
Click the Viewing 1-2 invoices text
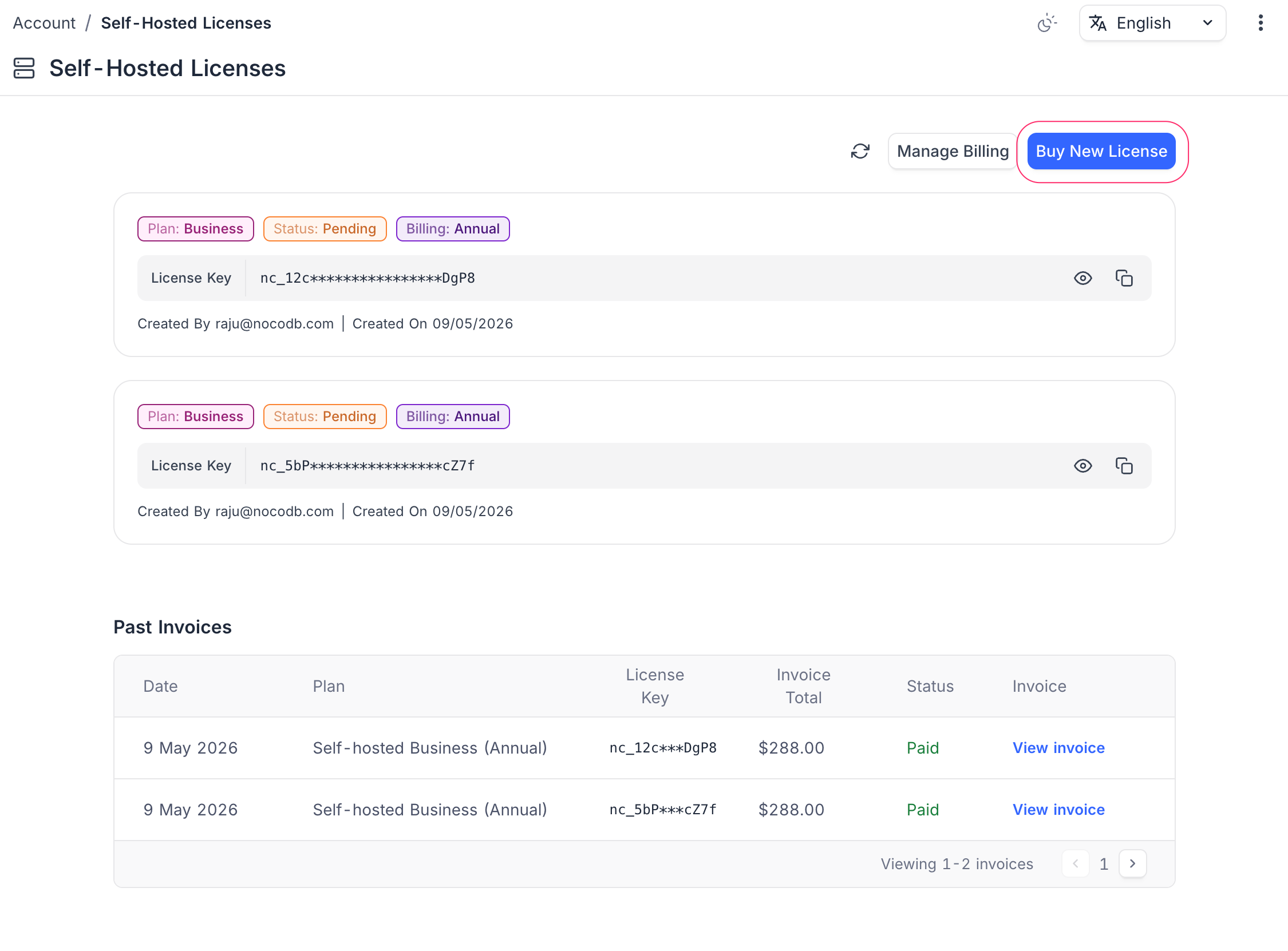pos(957,863)
